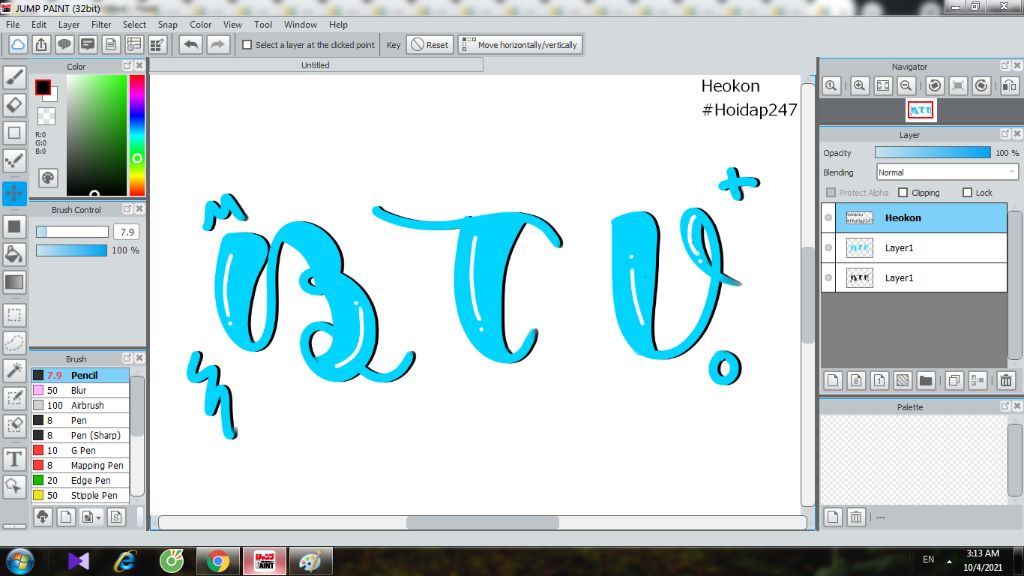Delete palette entry with trash icon
Image resolution: width=1024 pixels, height=576 pixels.
click(x=856, y=517)
